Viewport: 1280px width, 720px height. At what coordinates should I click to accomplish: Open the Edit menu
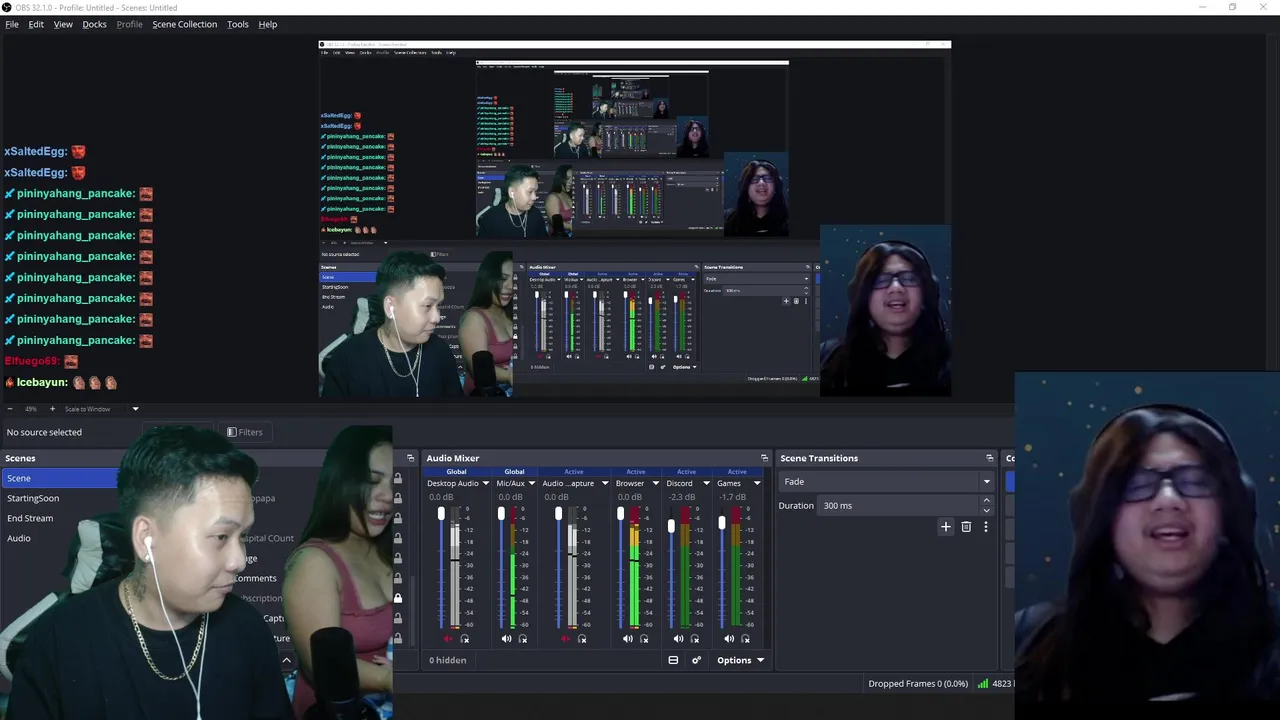click(x=36, y=24)
